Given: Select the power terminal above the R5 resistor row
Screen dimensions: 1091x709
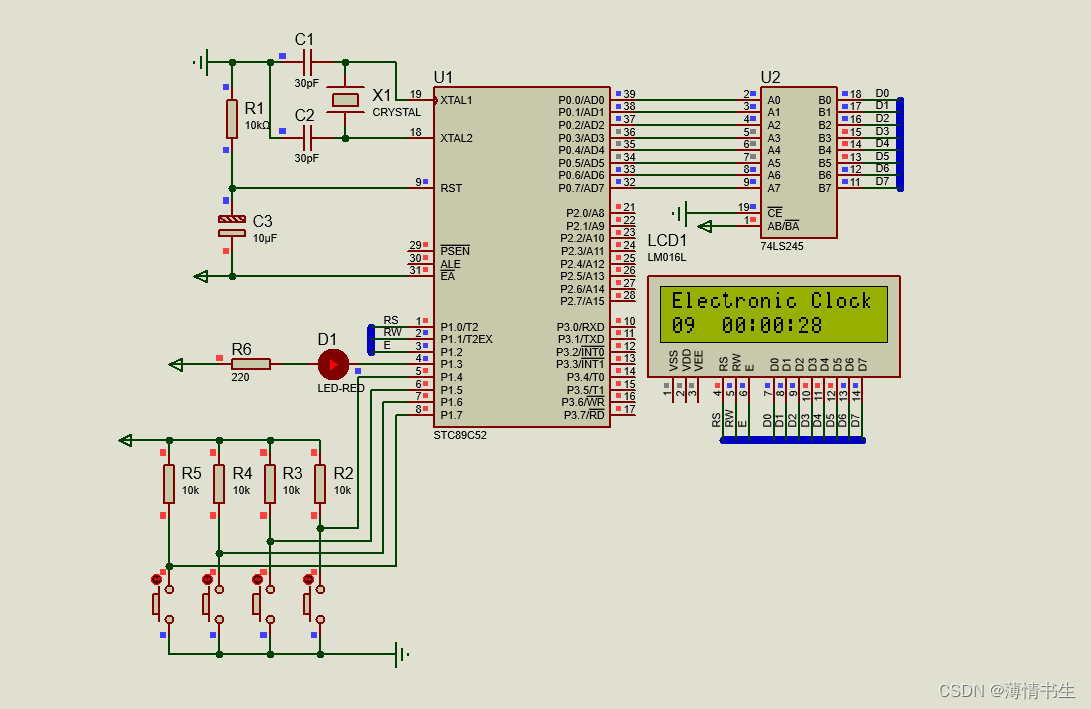Looking at the screenshot, I should click(126, 440).
